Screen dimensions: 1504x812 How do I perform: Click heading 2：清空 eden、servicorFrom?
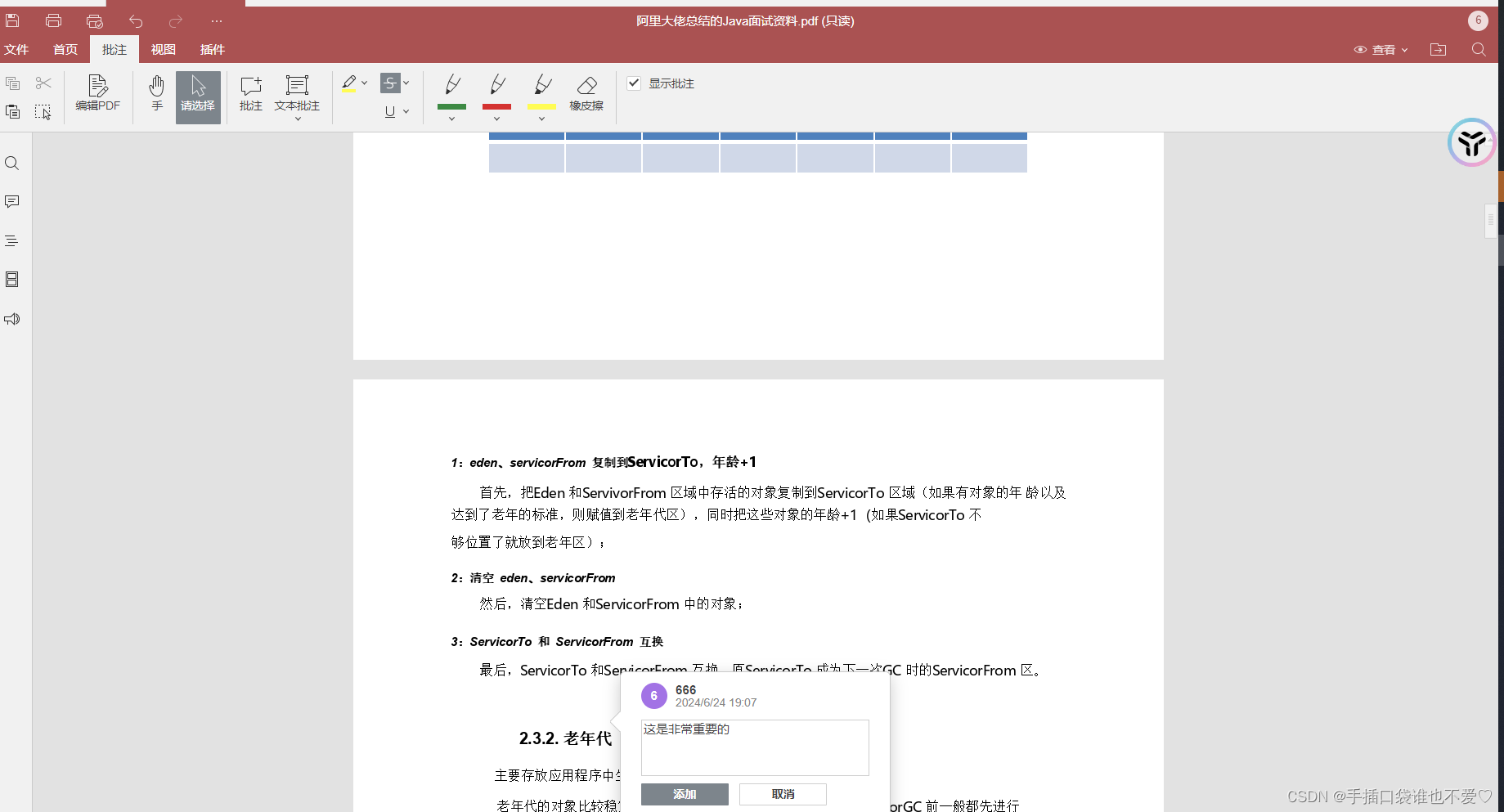click(533, 578)
